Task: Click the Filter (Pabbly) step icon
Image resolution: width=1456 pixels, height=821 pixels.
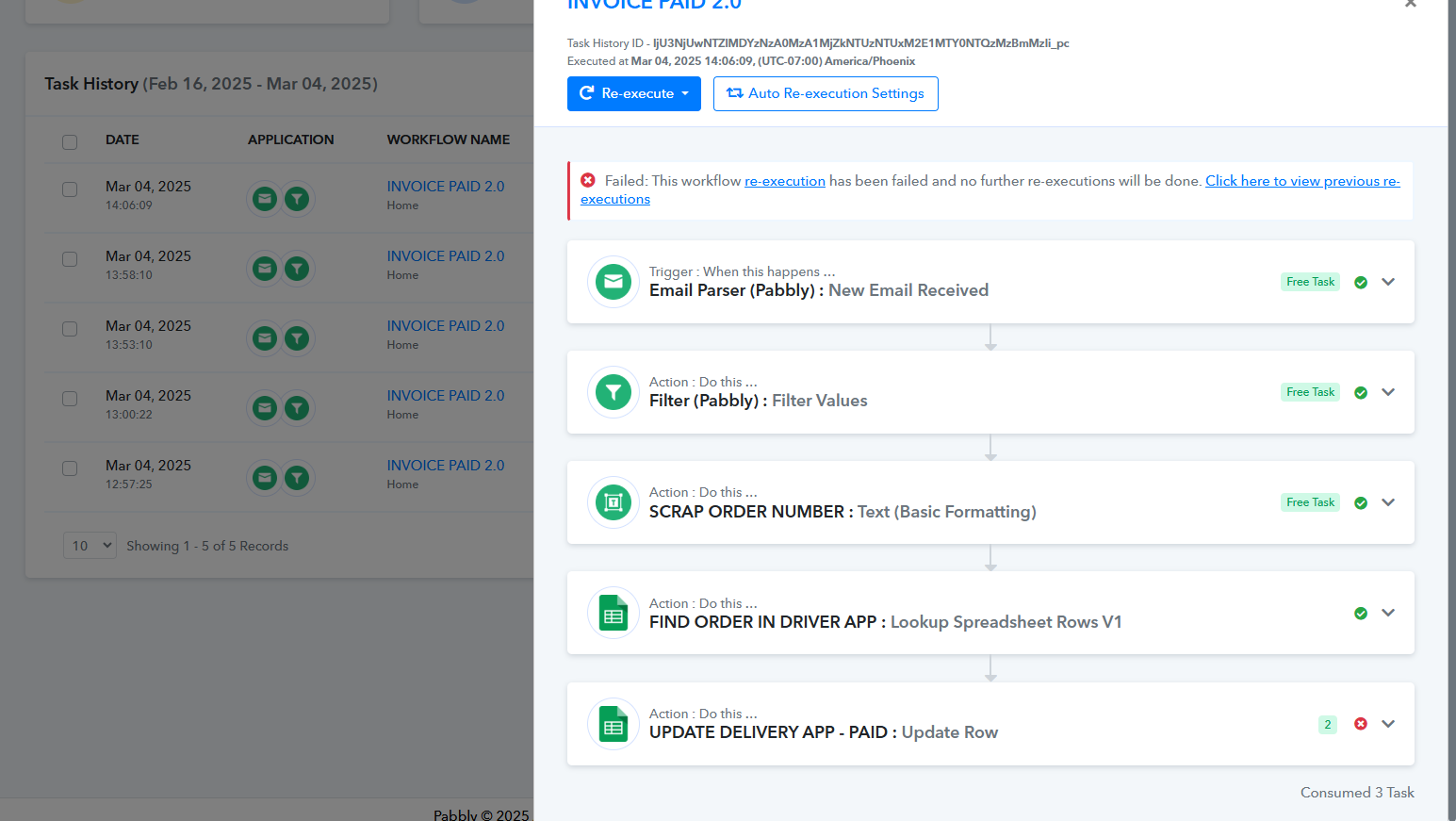Action: (613, 392)
